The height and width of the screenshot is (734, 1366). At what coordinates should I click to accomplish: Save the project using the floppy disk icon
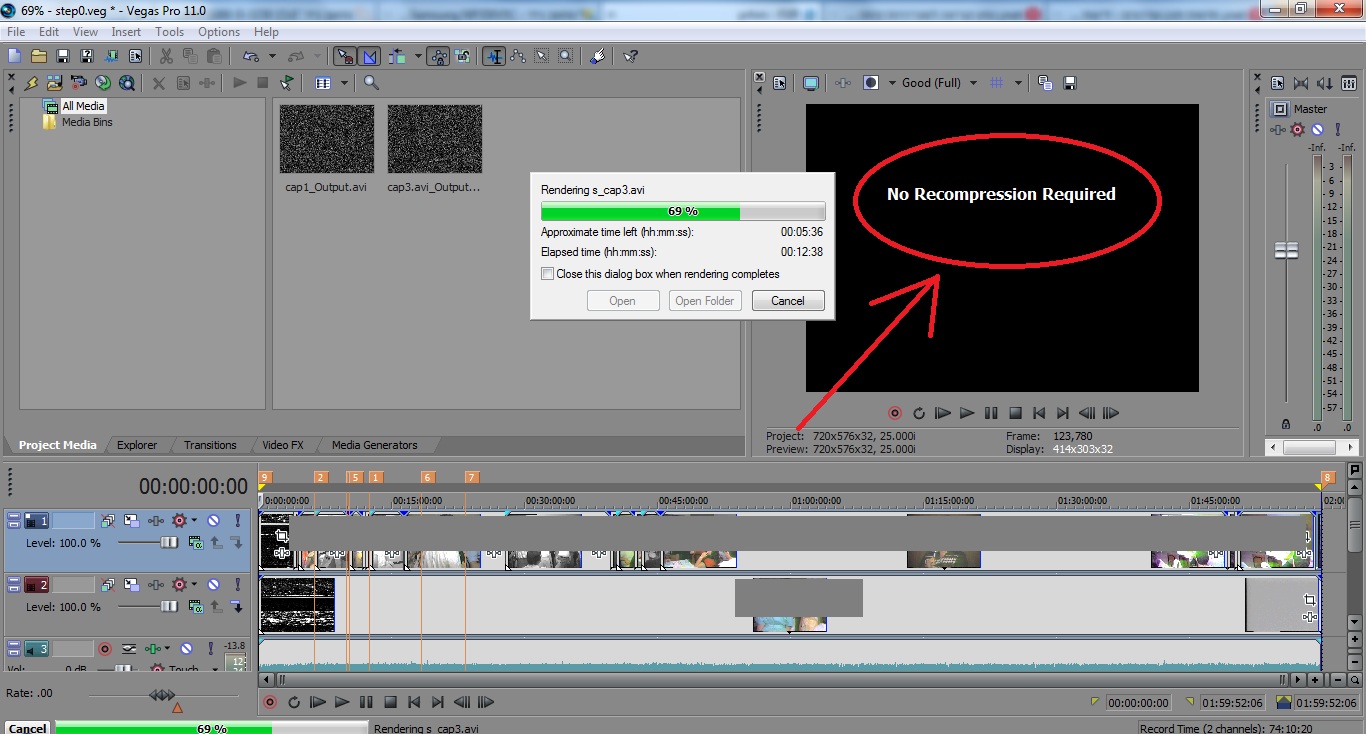click(x=62, y=56)
